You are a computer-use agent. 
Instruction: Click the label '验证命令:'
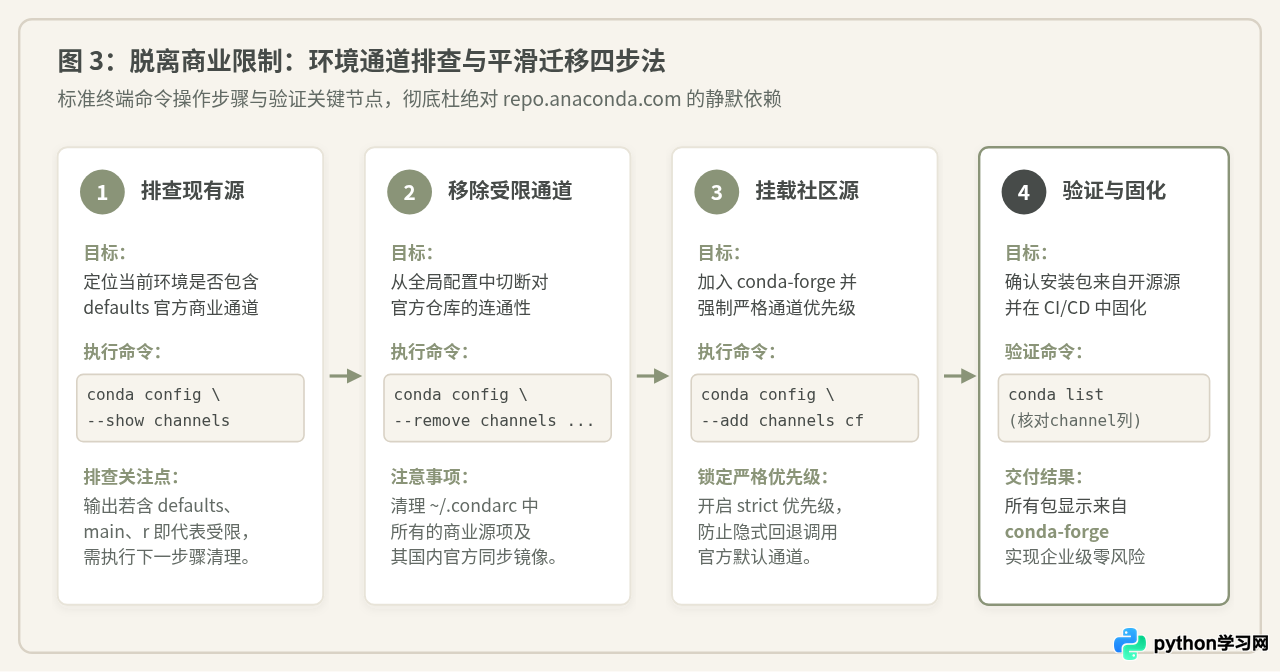(1043, 352)
